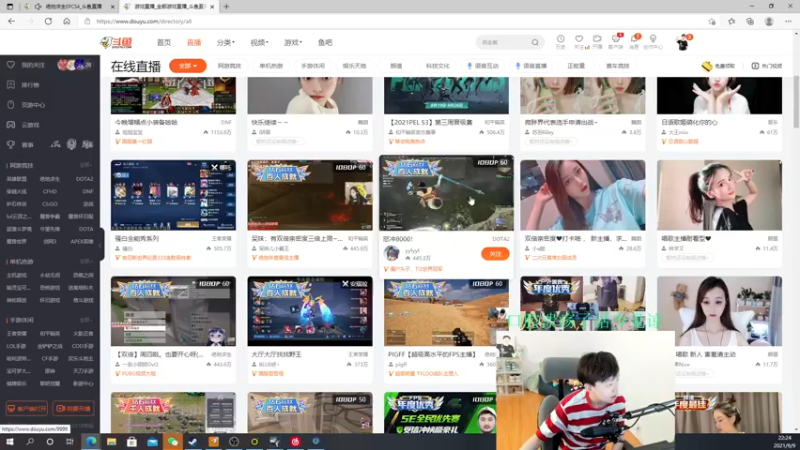Click the search magnifier icon in the header
The image size is (800, 450).
coord(535,42)
